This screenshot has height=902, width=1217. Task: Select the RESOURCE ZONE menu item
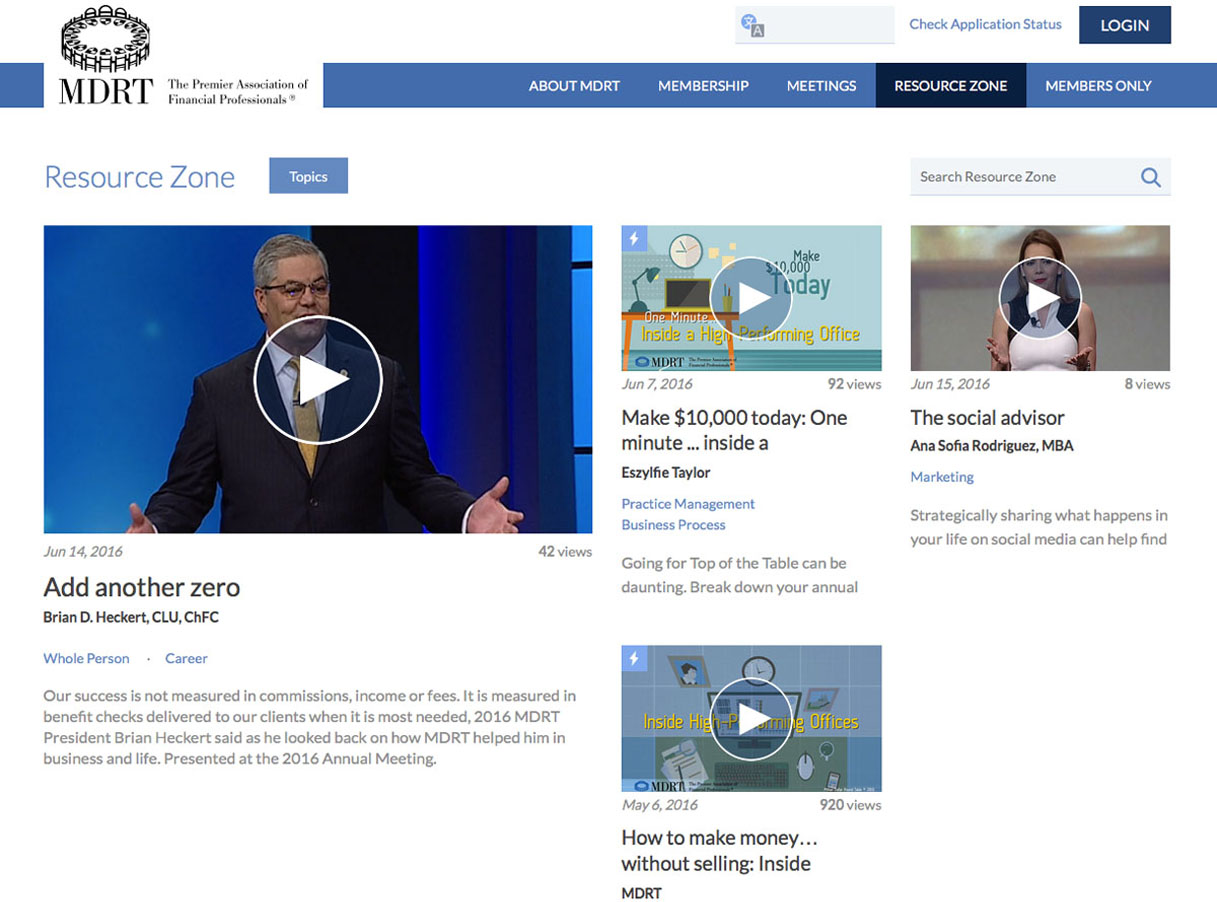tap(951, 86)
